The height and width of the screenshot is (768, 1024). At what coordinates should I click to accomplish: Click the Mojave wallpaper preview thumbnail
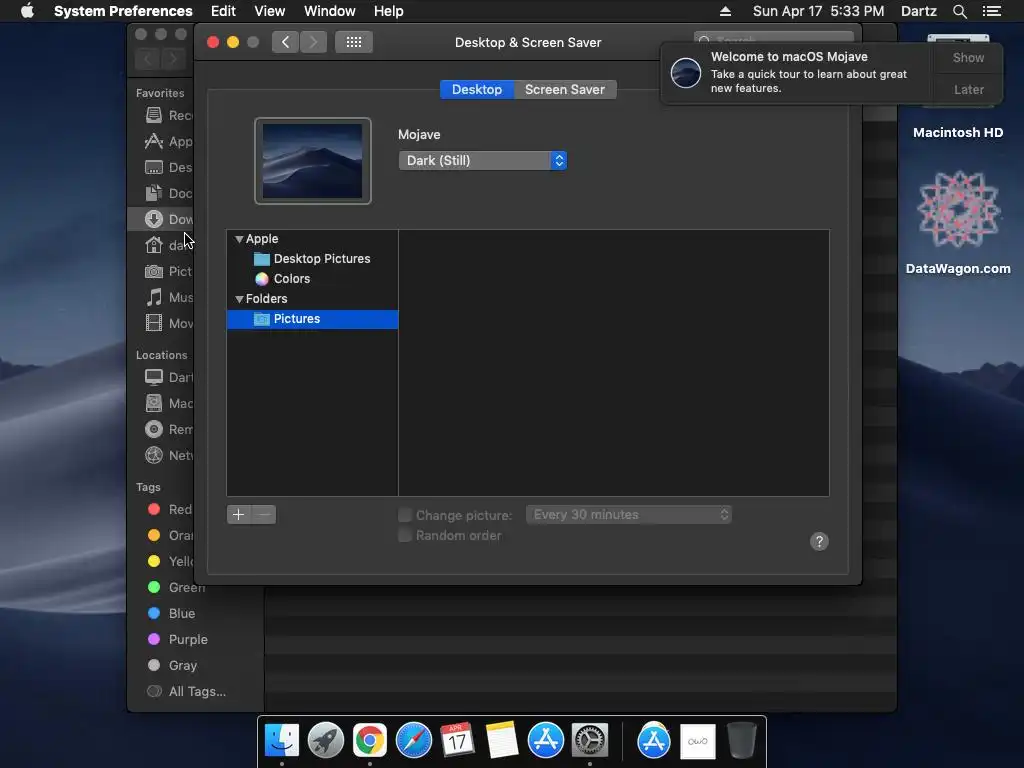(313, 161)
